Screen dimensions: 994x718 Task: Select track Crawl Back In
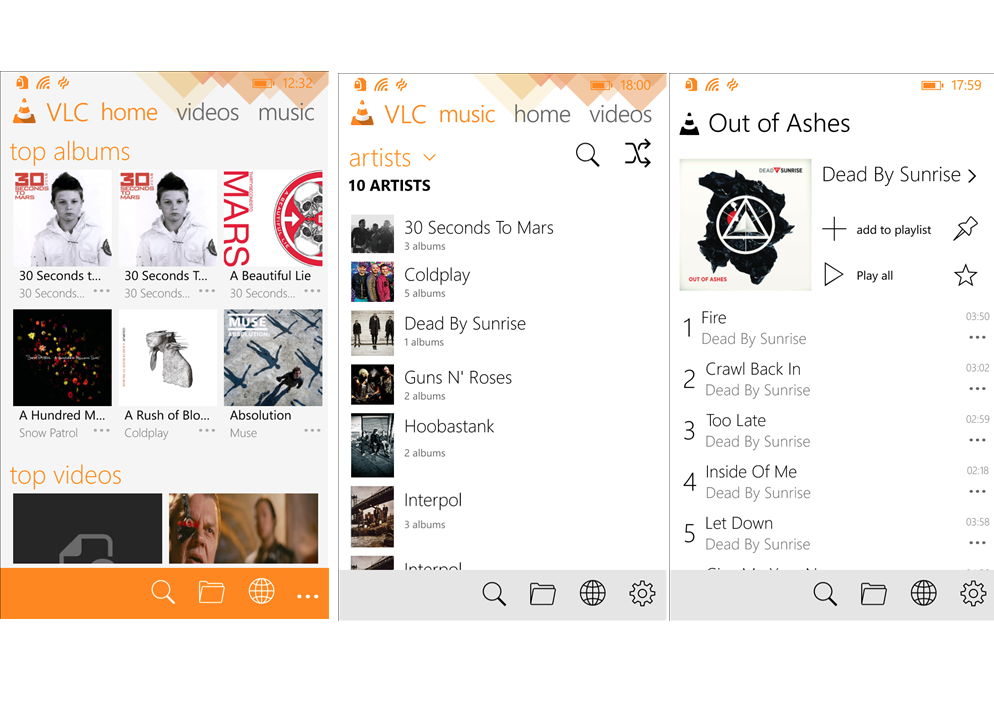click(x=752, y=369)
